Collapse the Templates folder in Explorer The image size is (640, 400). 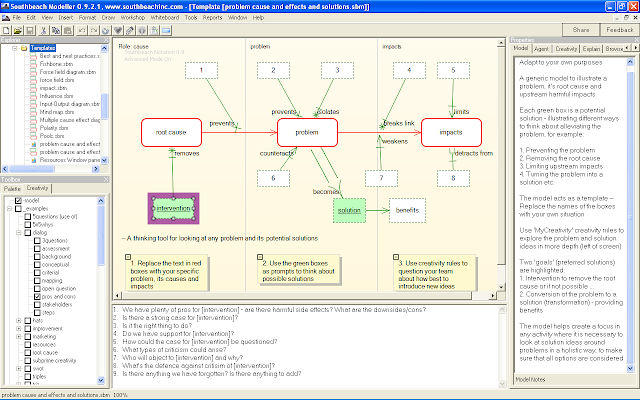point(15,48)
